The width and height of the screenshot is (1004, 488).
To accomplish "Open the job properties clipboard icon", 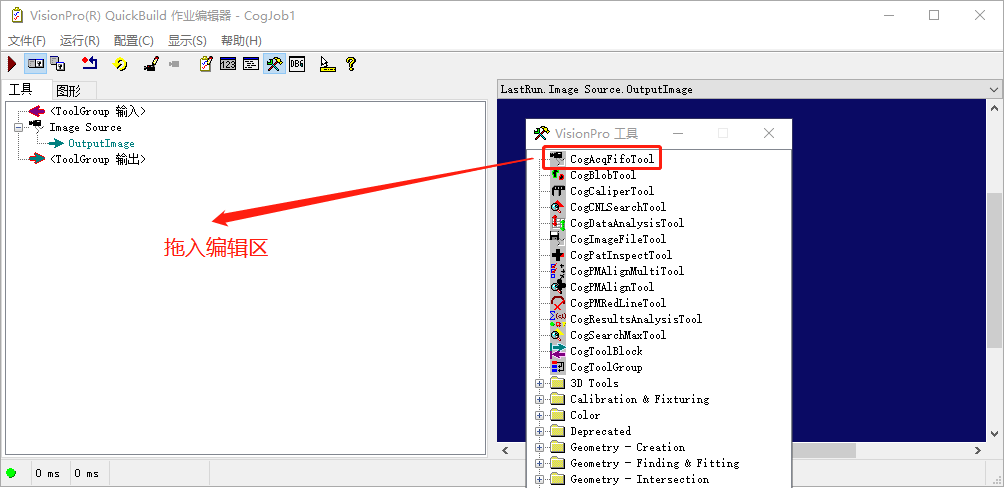I will coord(206,64).
